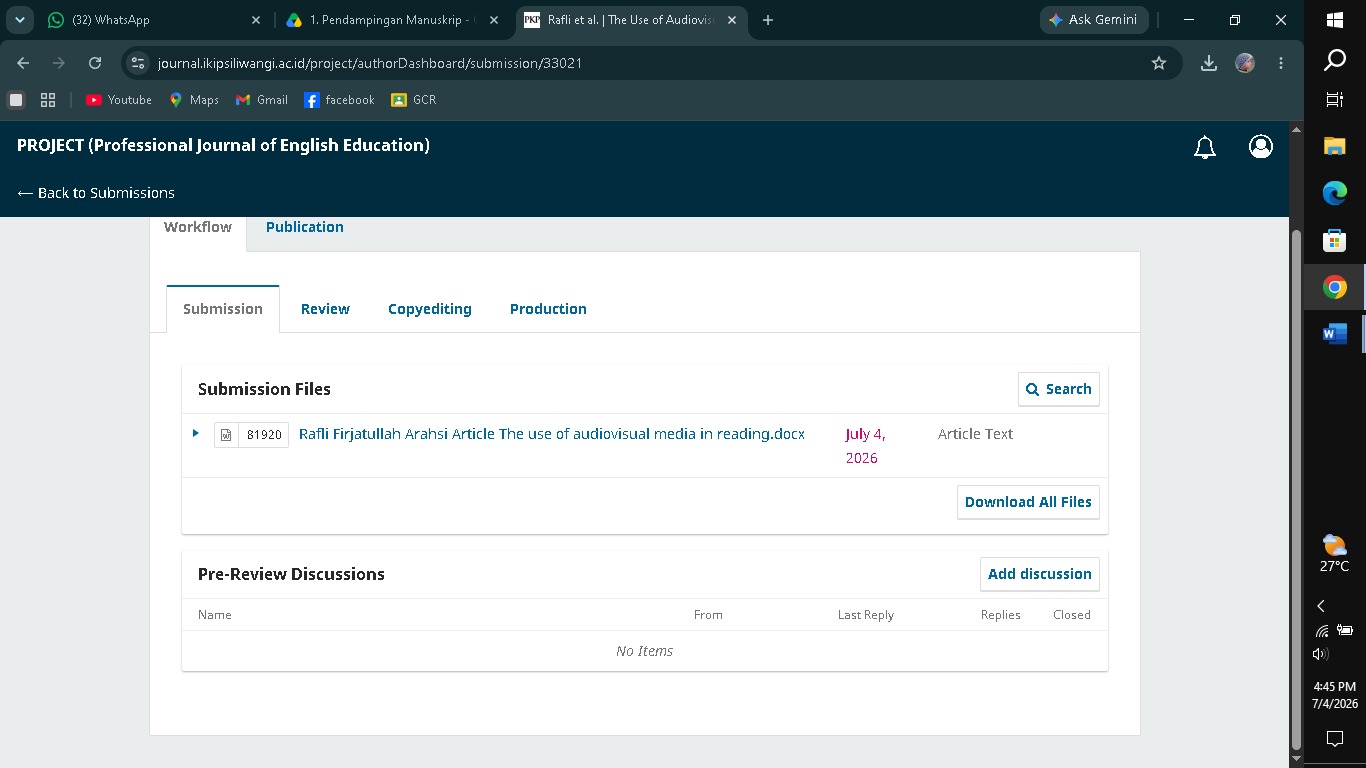Open Task View in taskbar

pos(1335,100)
